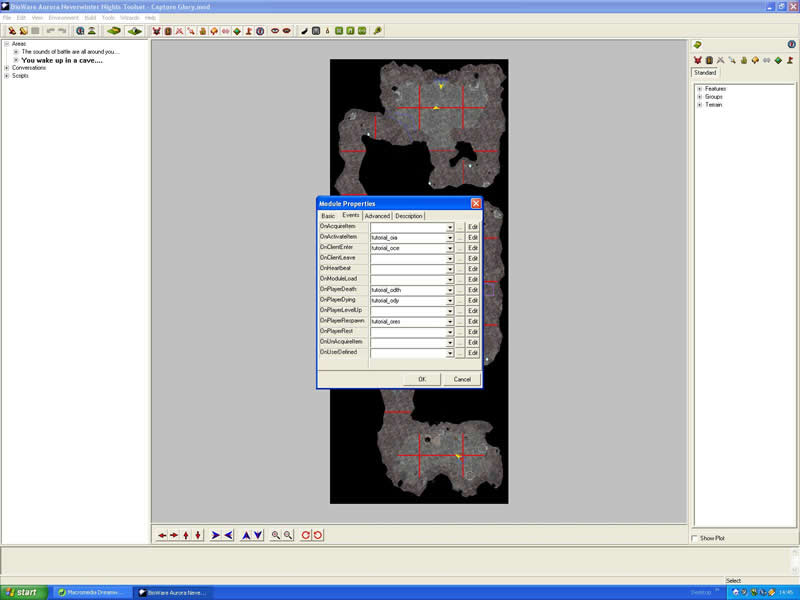Click the merchant bag icon in the top toolbar
Screen dimensions: 800x600
pos(203,31)
